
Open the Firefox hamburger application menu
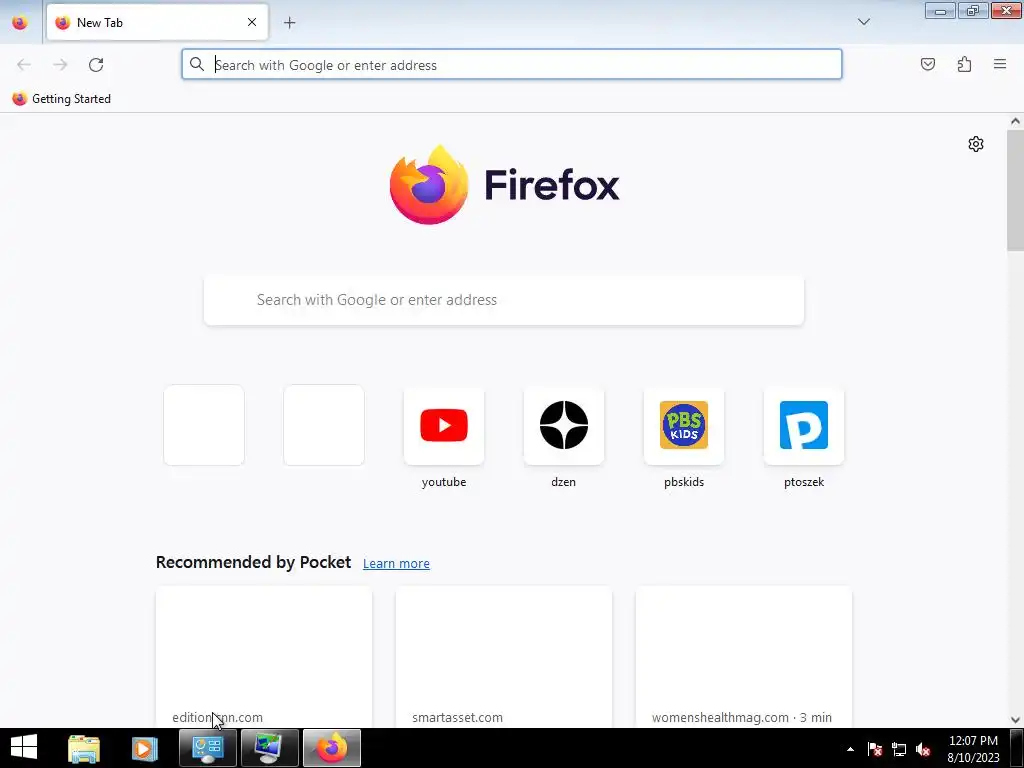(x=1000, y=64)
